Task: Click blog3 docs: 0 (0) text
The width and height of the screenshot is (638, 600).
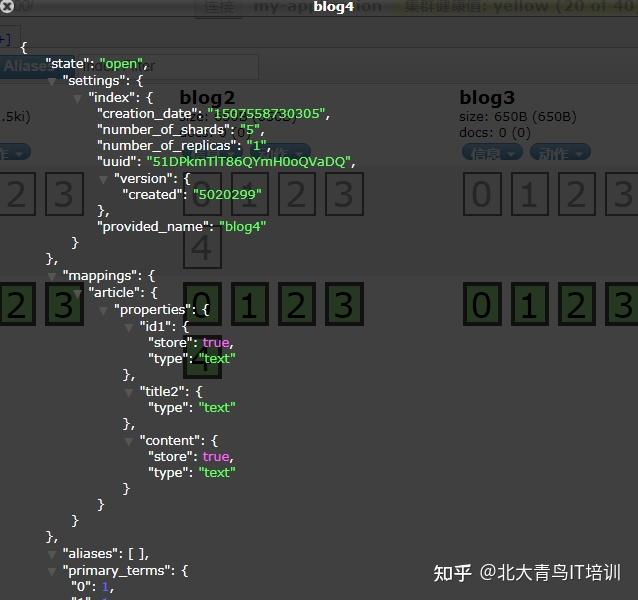Action: click(x=495, y=133)
